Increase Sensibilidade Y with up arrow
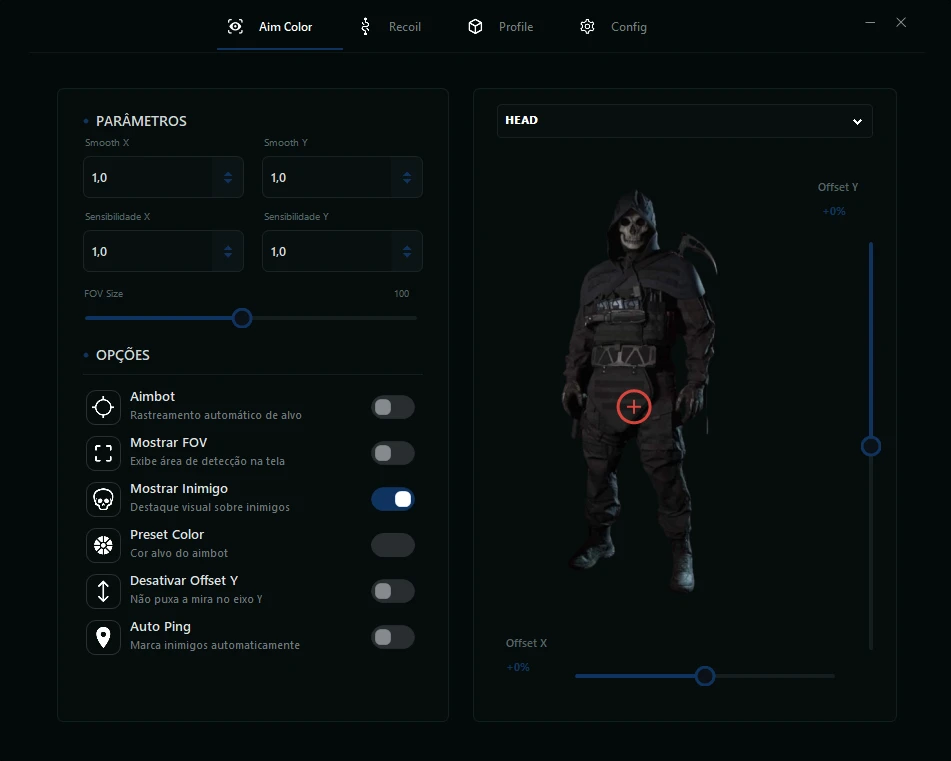Image resolution: width=951 pixels, height=761 pixels. 407,247
